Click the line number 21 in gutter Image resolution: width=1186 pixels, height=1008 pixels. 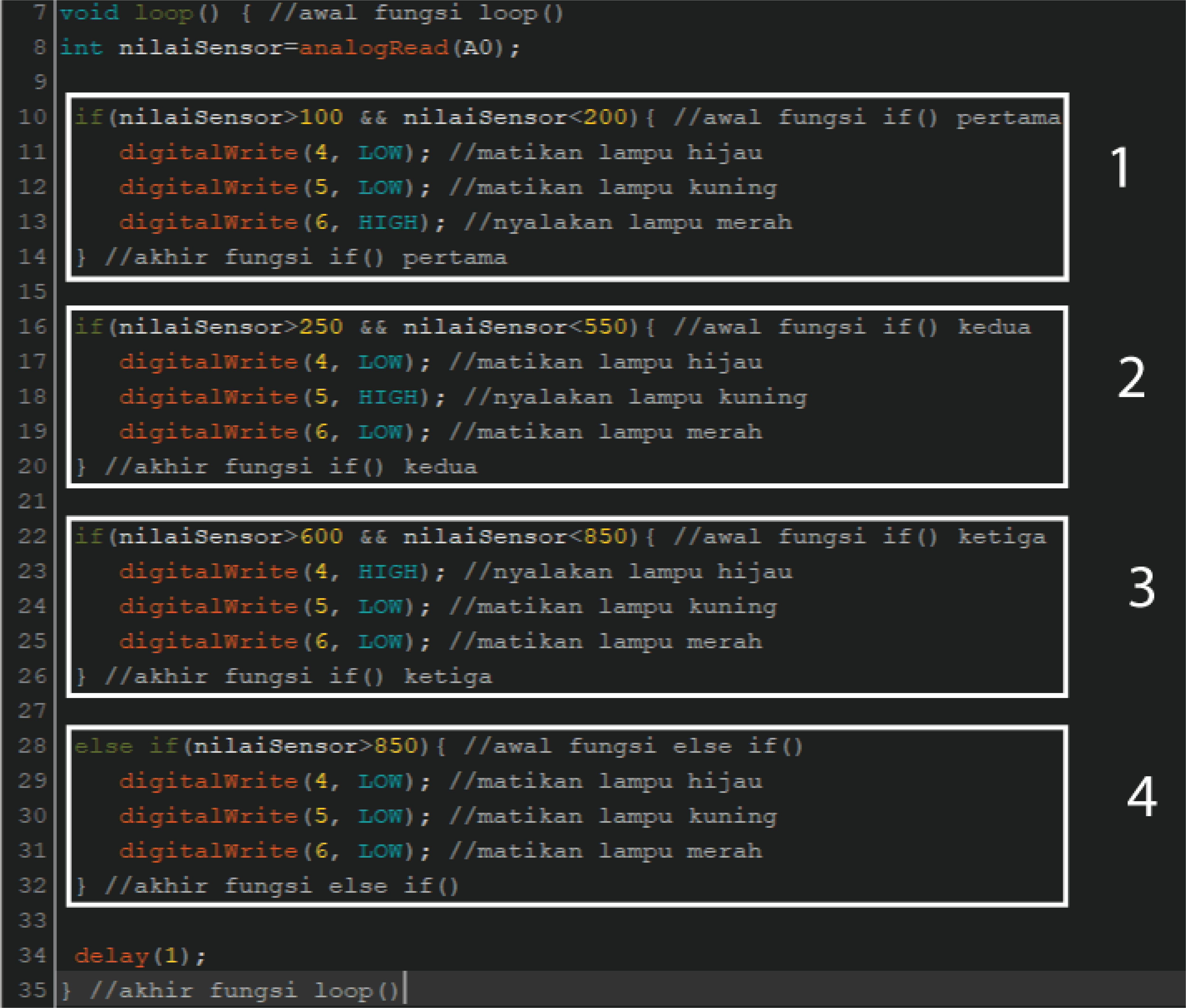click(x=32, y=502)
